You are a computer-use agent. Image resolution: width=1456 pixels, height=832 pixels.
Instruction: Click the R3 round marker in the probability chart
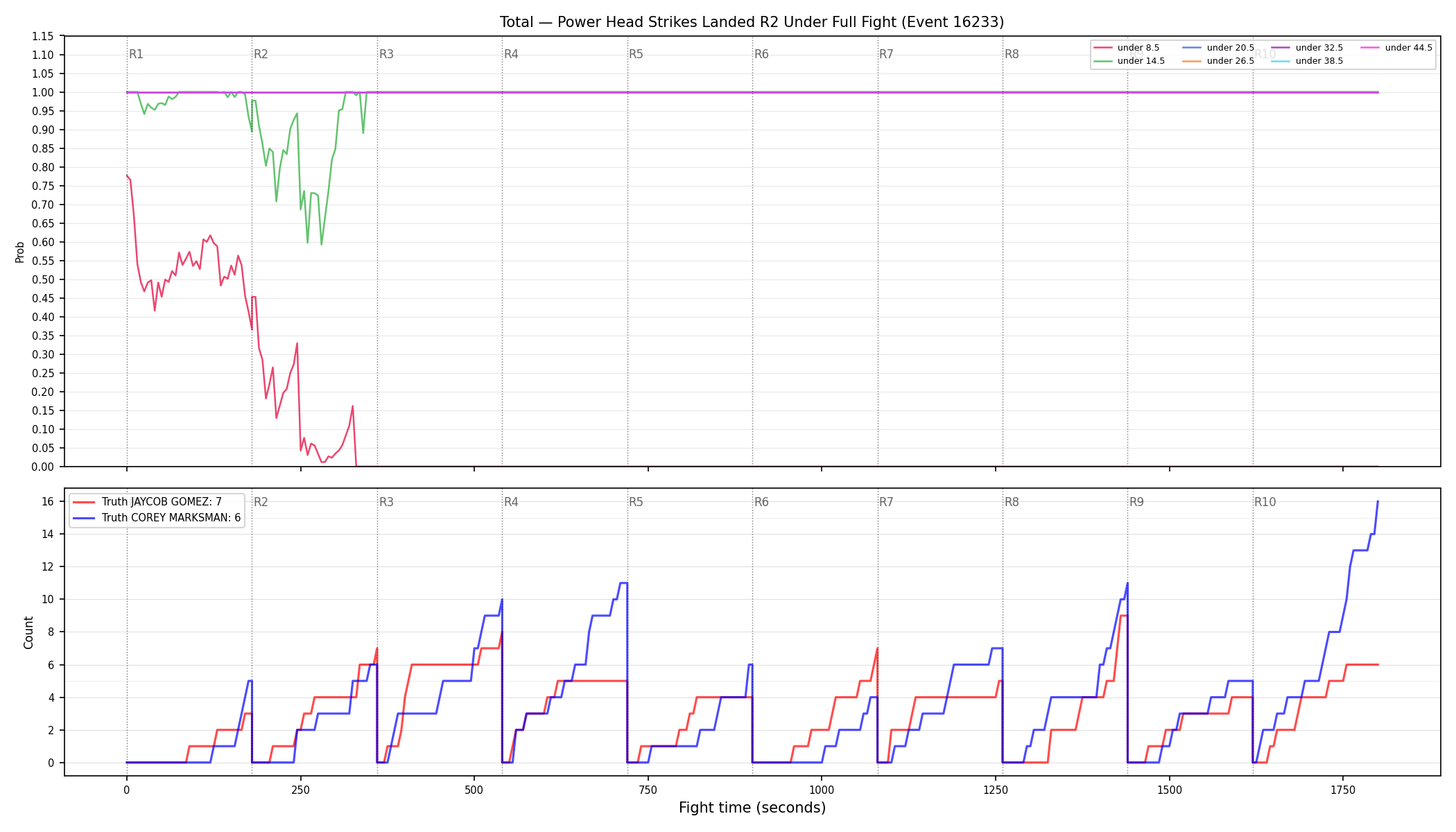[x=386, y=54]
